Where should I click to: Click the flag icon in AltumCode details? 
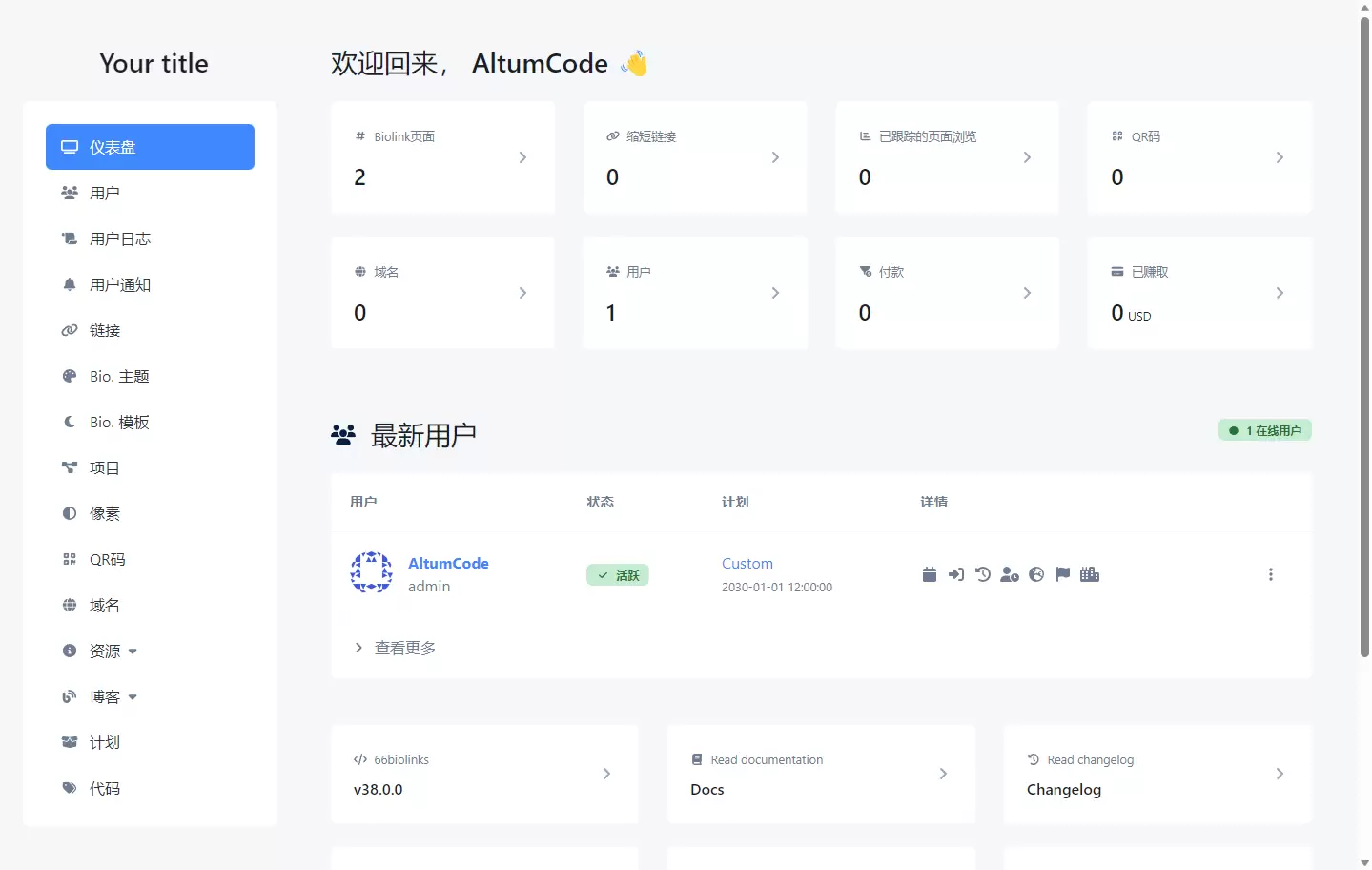tap(1063, 574)
